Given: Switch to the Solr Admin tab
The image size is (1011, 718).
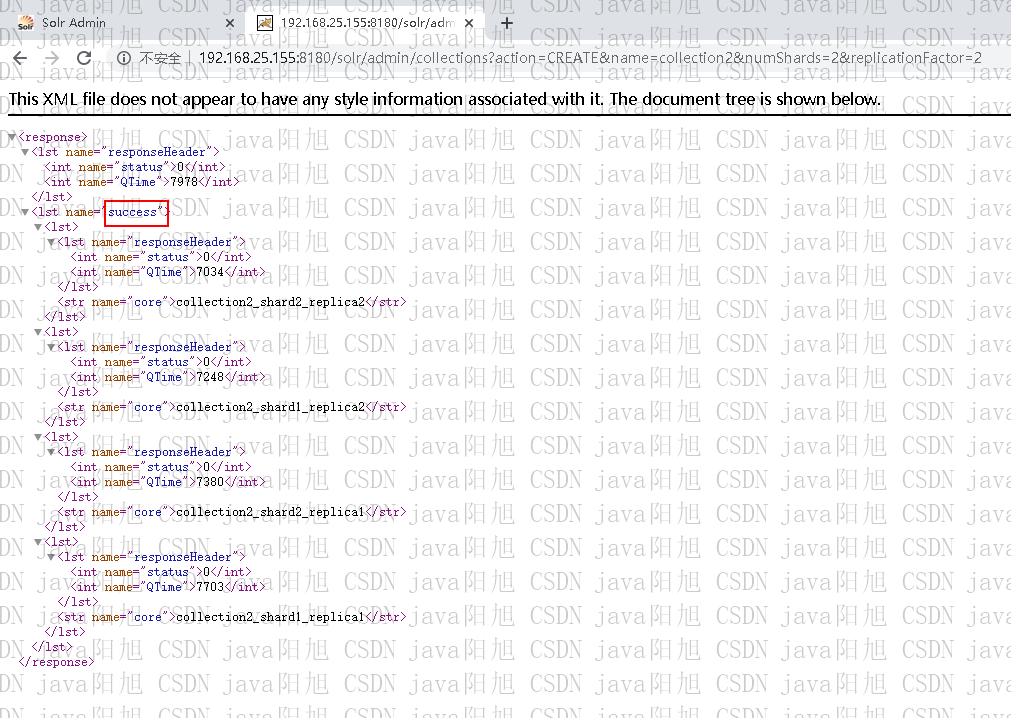Looking at the screenshot, I should coord(126,23).
